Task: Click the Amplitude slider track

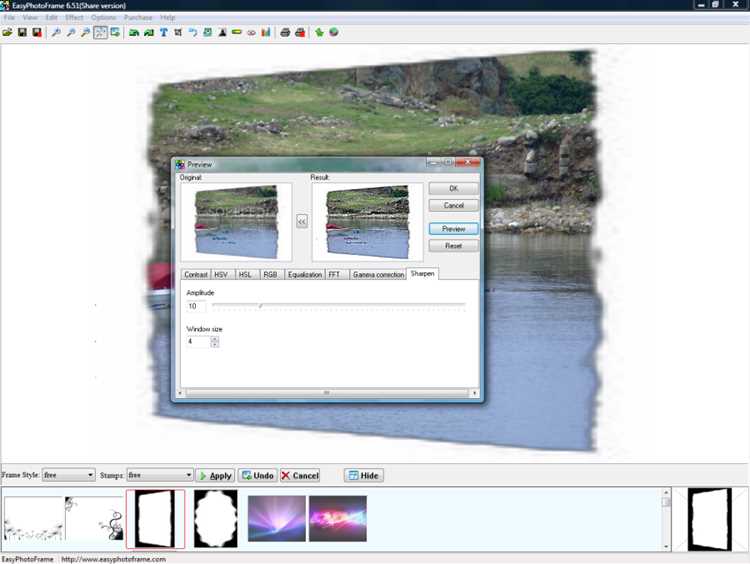Action: [339, 305]
